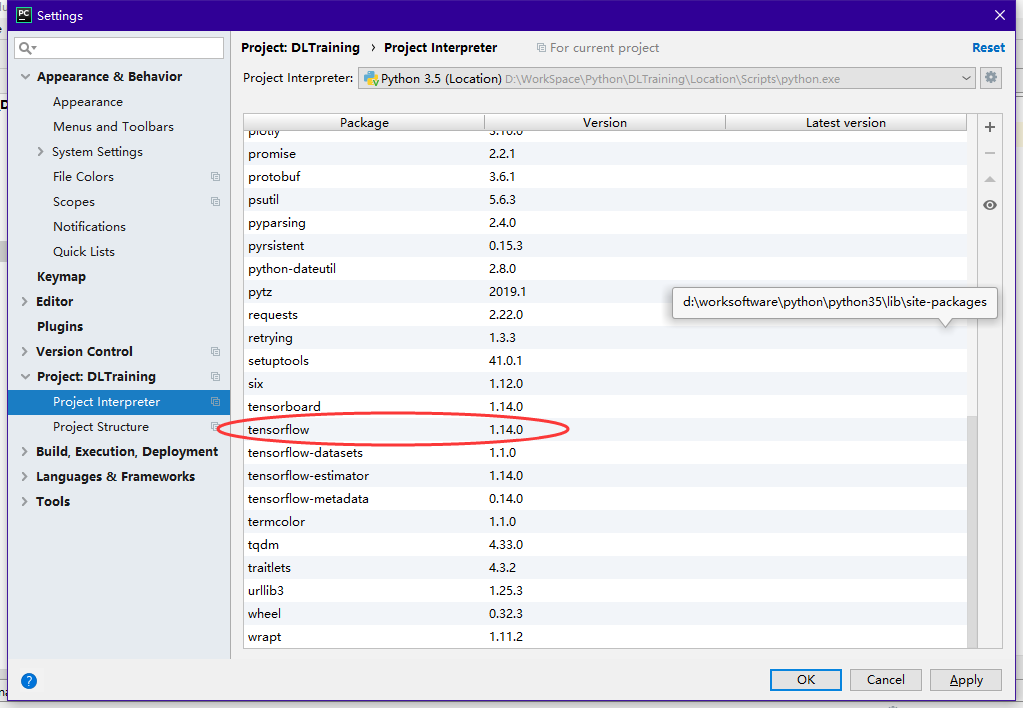Open the Notifications page

click(89, 226)
